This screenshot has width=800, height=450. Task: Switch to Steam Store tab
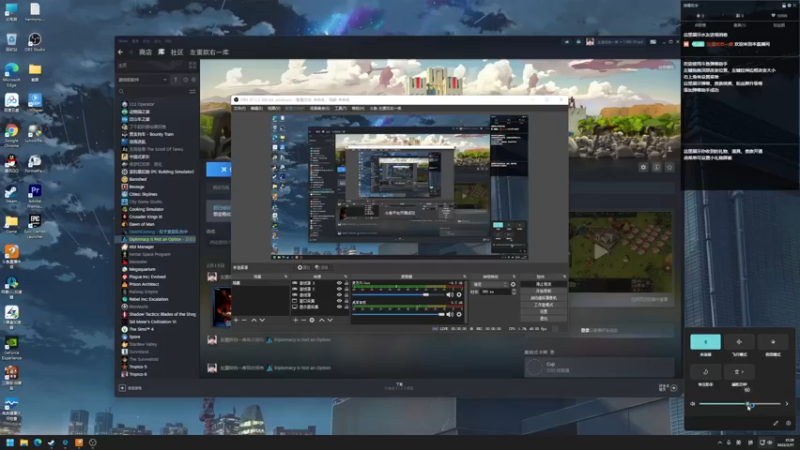pos(145,52)
